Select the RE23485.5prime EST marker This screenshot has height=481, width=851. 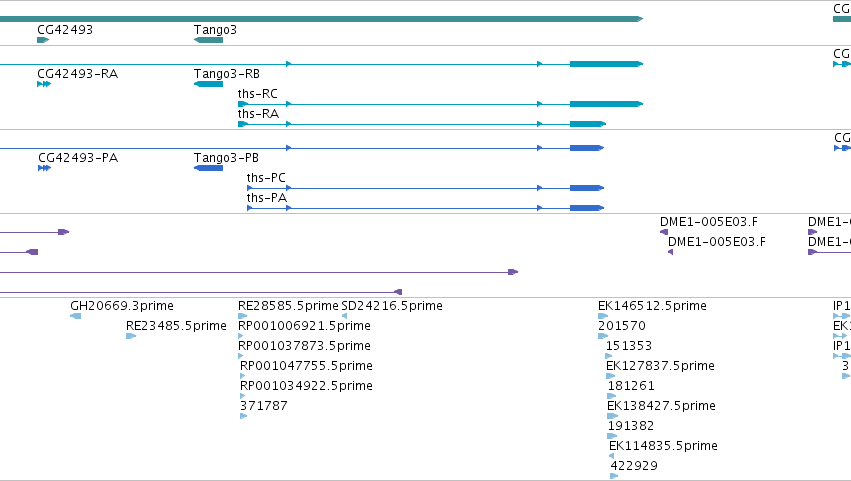pos(131,337)
